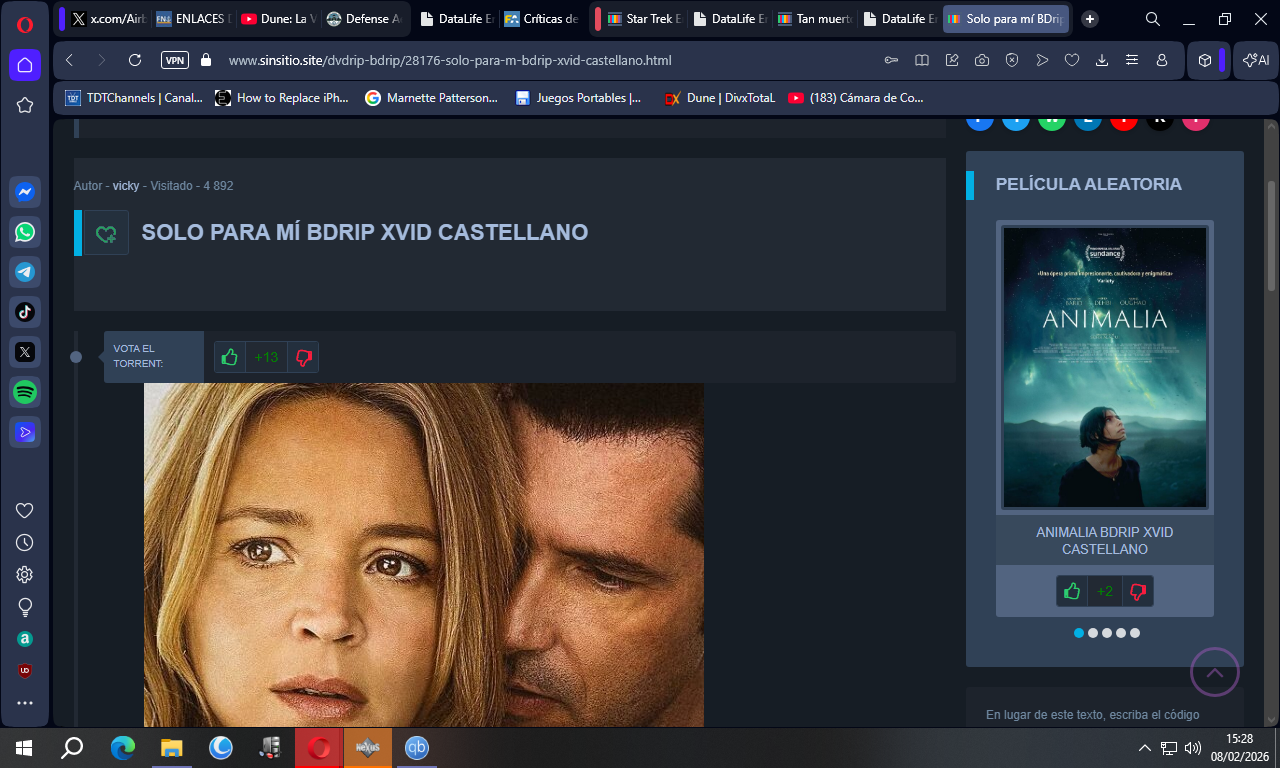Open the sidebar three-dots more menu

click(25, 703)
